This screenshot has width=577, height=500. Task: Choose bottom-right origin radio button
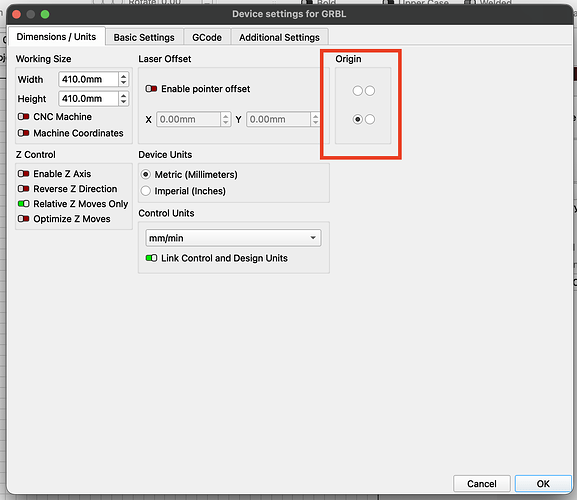click(x=370, y=119)
